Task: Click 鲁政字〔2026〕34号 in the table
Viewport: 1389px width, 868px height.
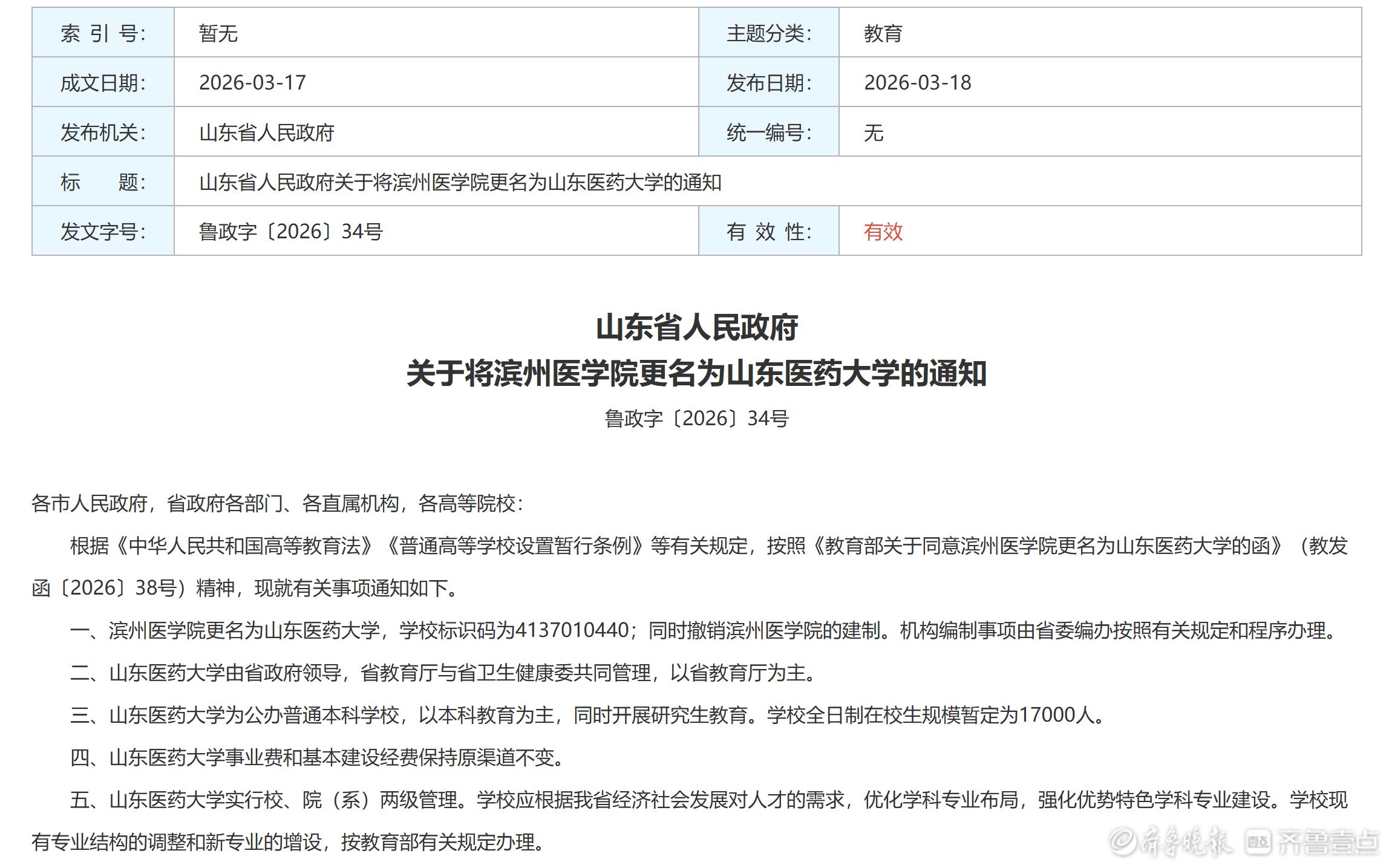Action: 290,232
